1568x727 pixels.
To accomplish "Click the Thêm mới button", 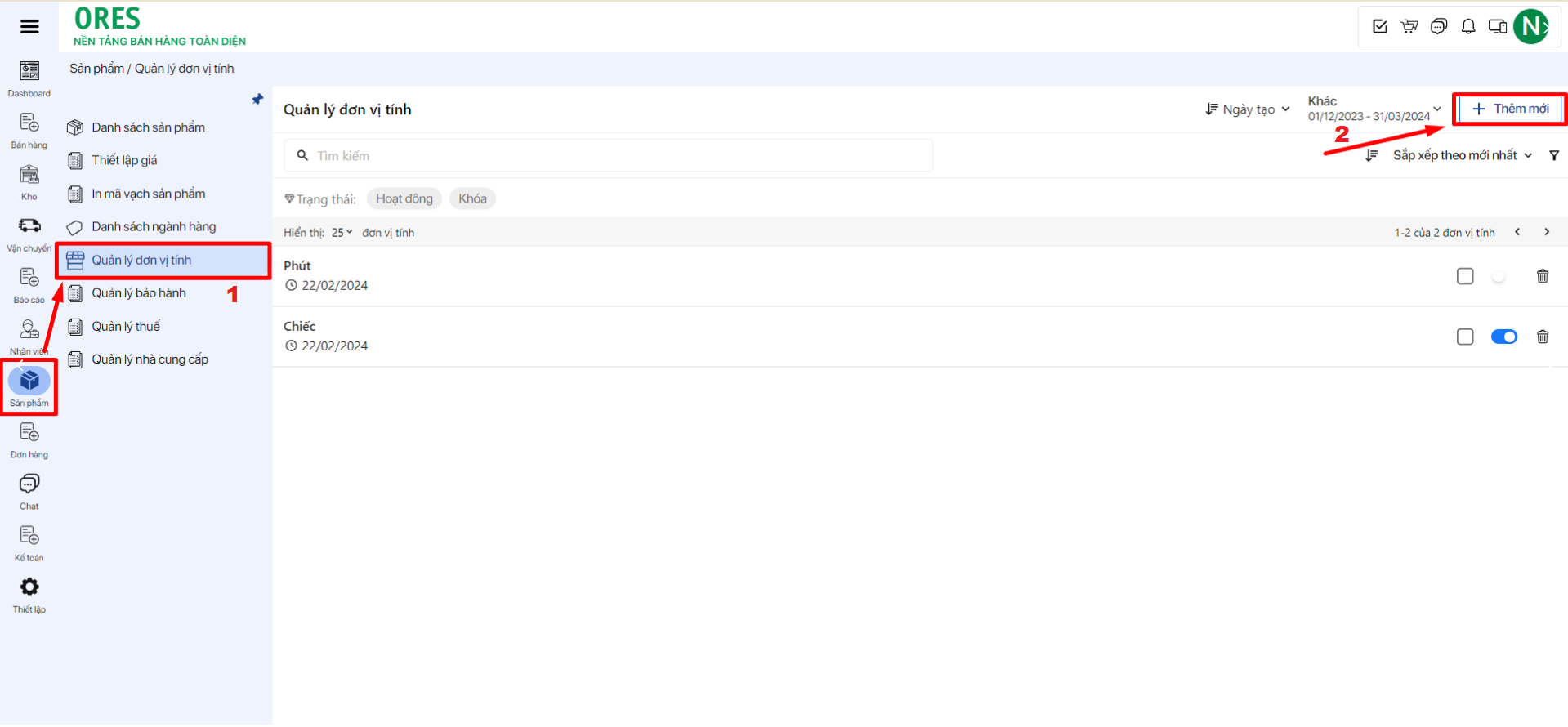I will click(1509, 109).
